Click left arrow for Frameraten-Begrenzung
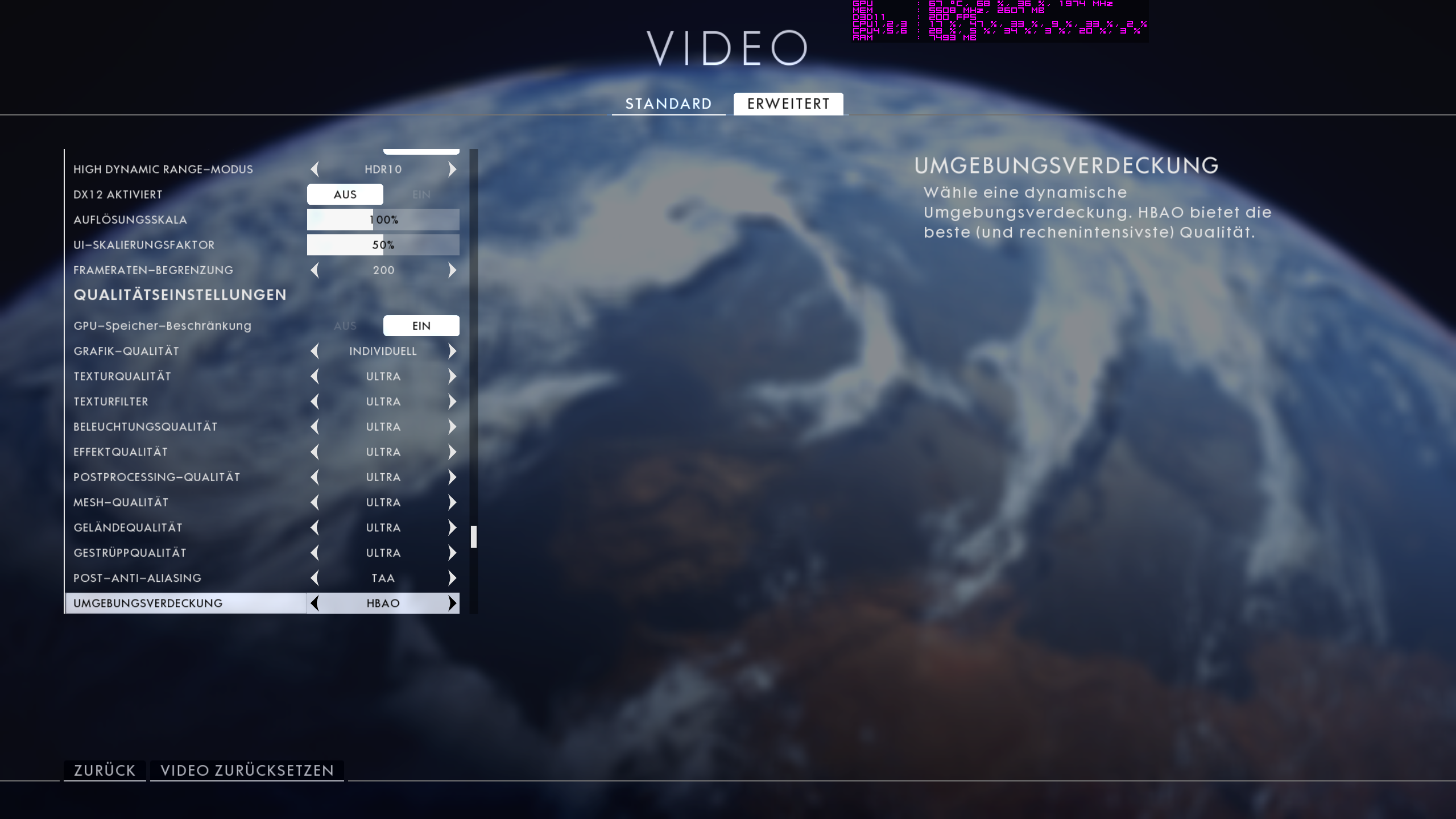This screenshot has height=819, width=1456. pyautogui.click(x=315, y=270)
